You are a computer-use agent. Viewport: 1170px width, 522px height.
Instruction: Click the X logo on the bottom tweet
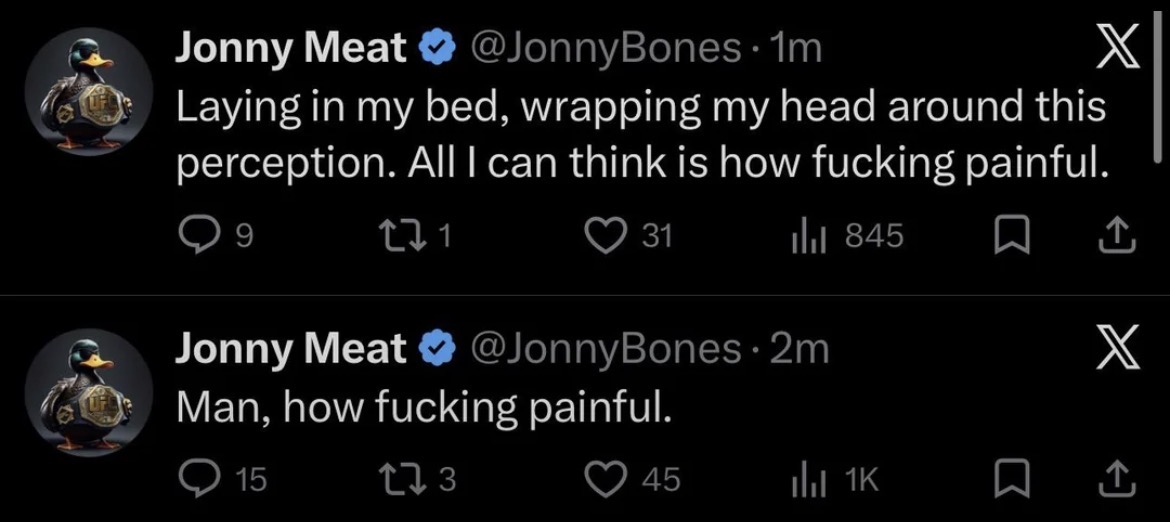point(1118,349)
